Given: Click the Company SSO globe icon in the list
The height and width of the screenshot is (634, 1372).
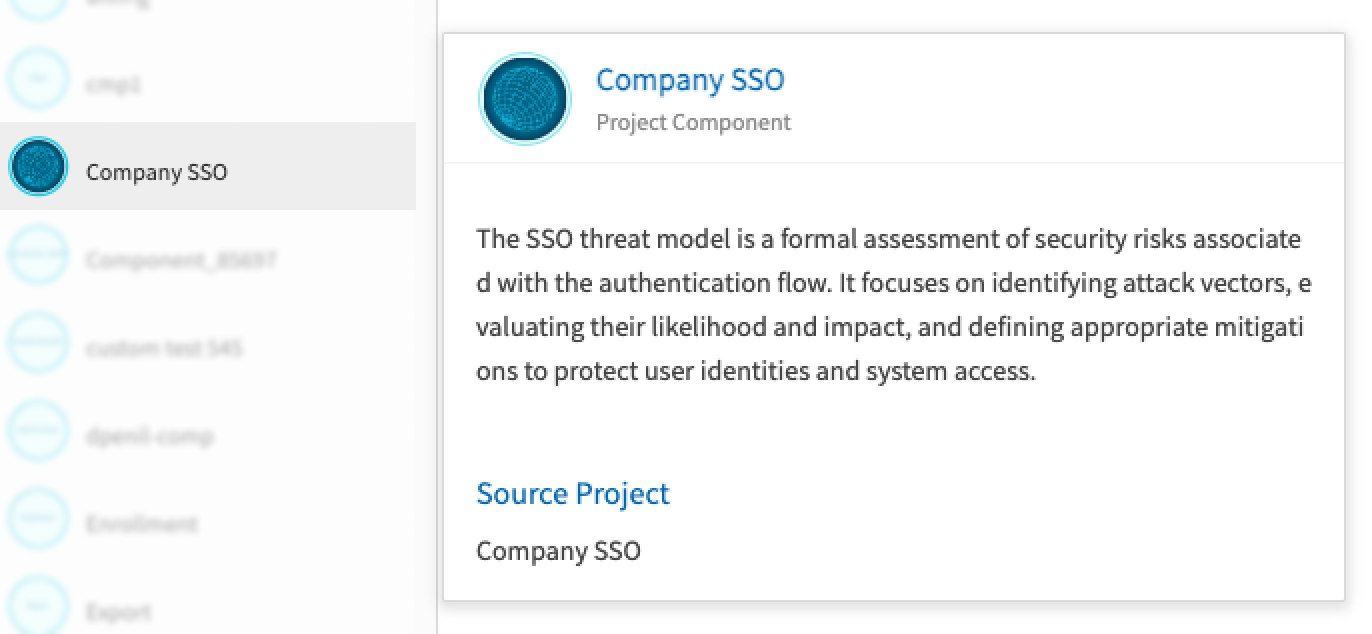Looking at the screenshot, I should pyautogui.click(x=38, y=166).
